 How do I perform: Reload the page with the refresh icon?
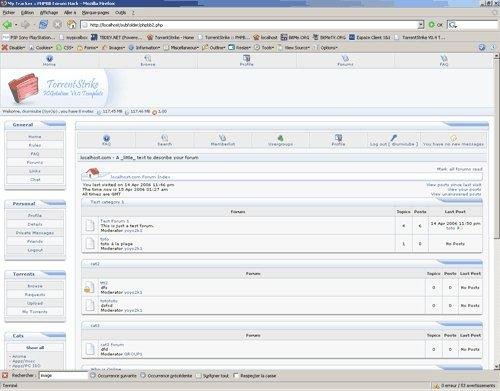43,24
